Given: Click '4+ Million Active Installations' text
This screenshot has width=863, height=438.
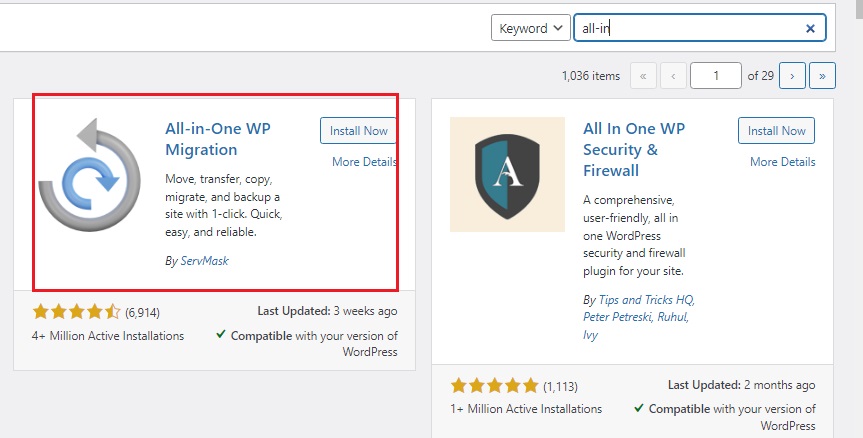Looking at the screenshot, I should (x=108, y=336).
